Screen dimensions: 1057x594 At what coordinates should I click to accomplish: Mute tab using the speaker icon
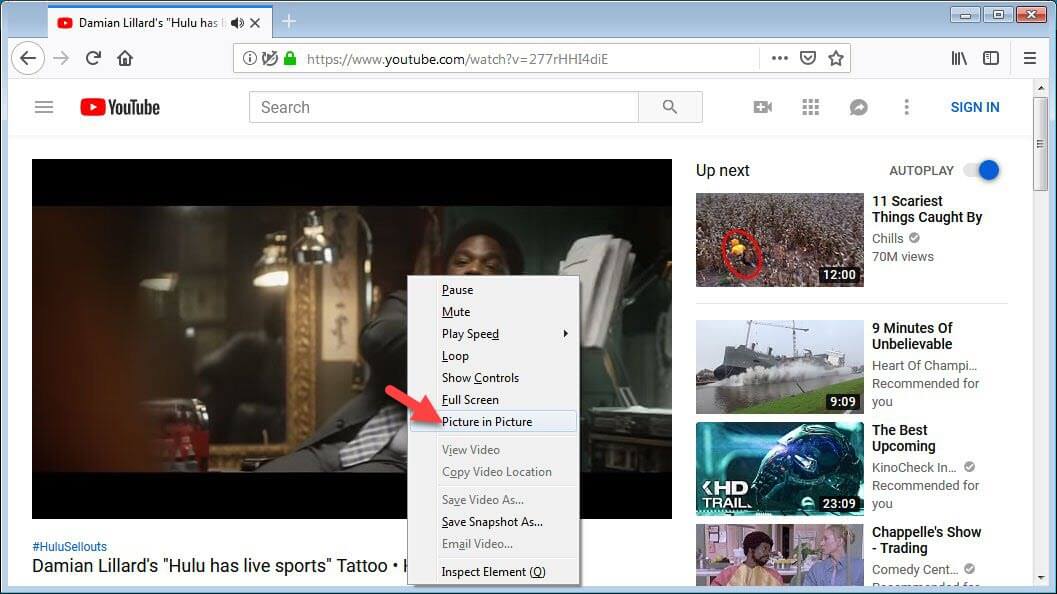237,22
